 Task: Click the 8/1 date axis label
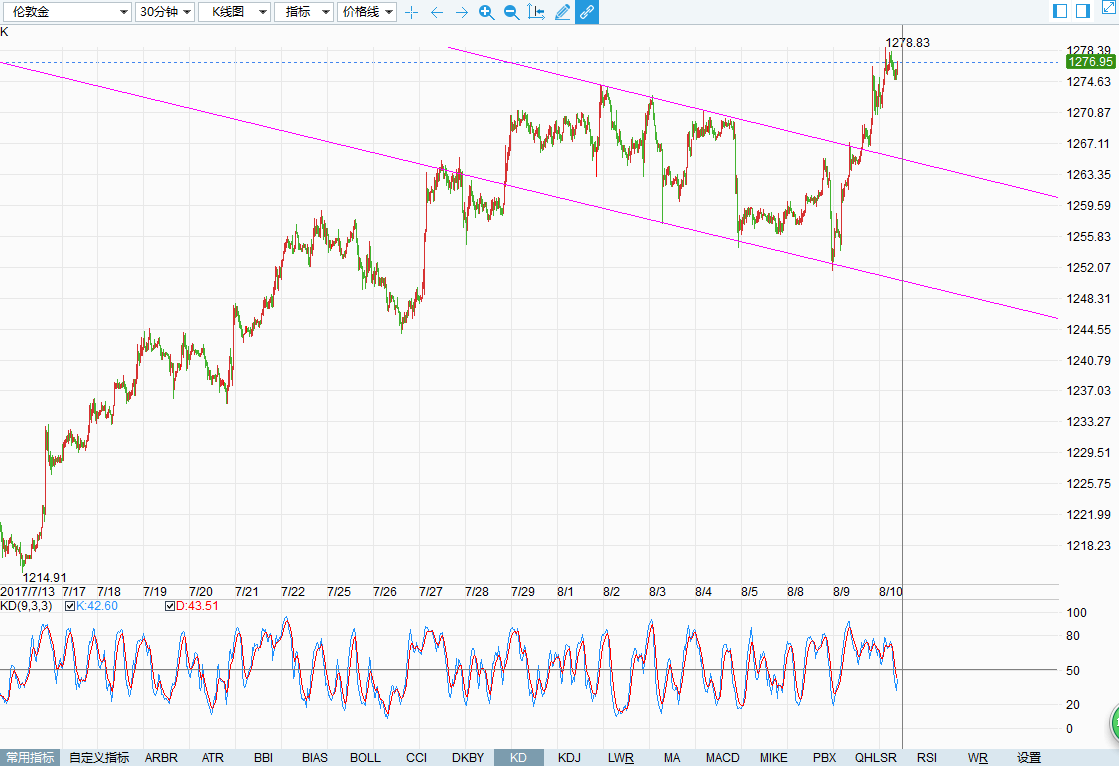click(x=565, y=592)
